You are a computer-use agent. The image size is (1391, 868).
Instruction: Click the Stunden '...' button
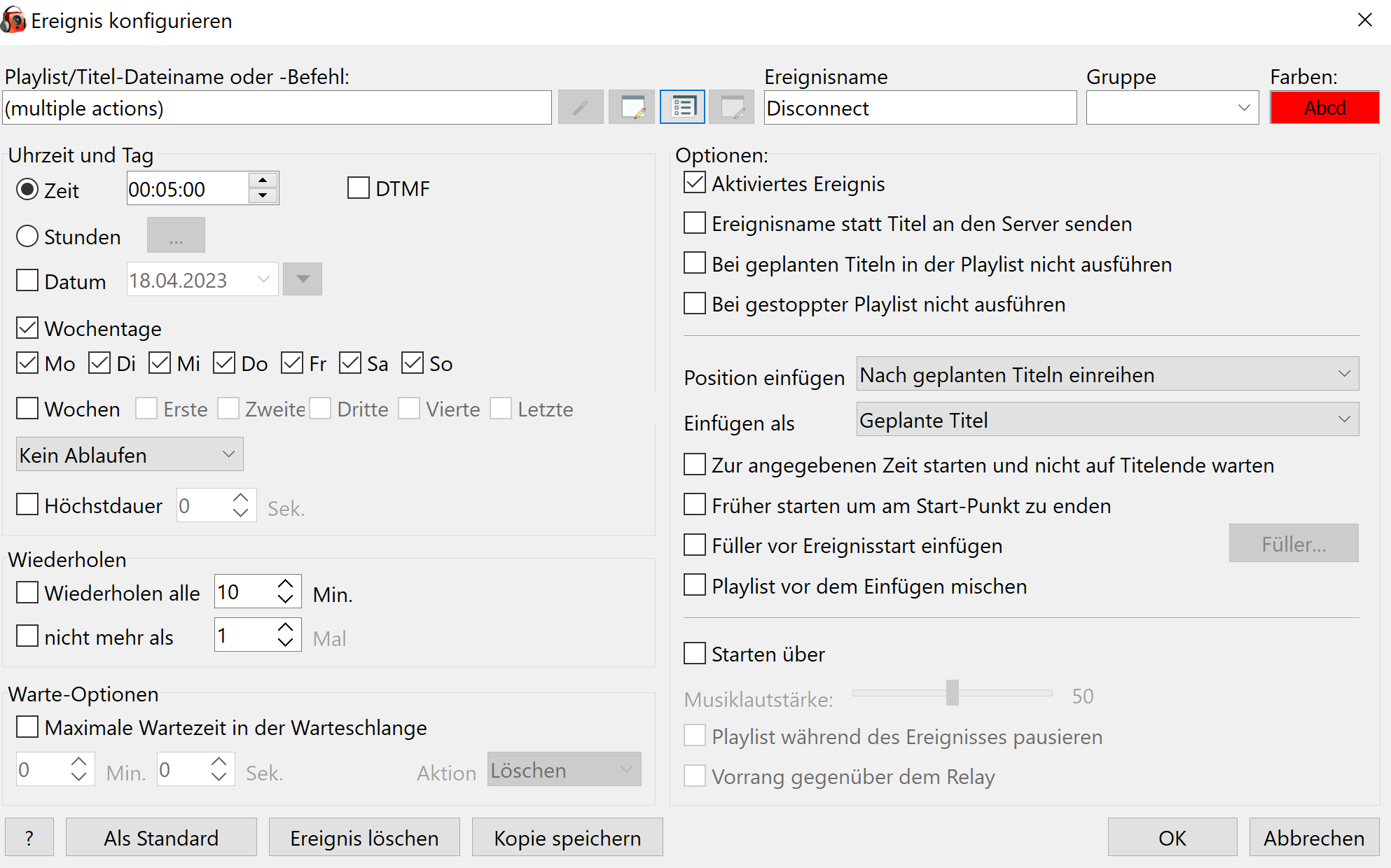(x=176, y=235)
